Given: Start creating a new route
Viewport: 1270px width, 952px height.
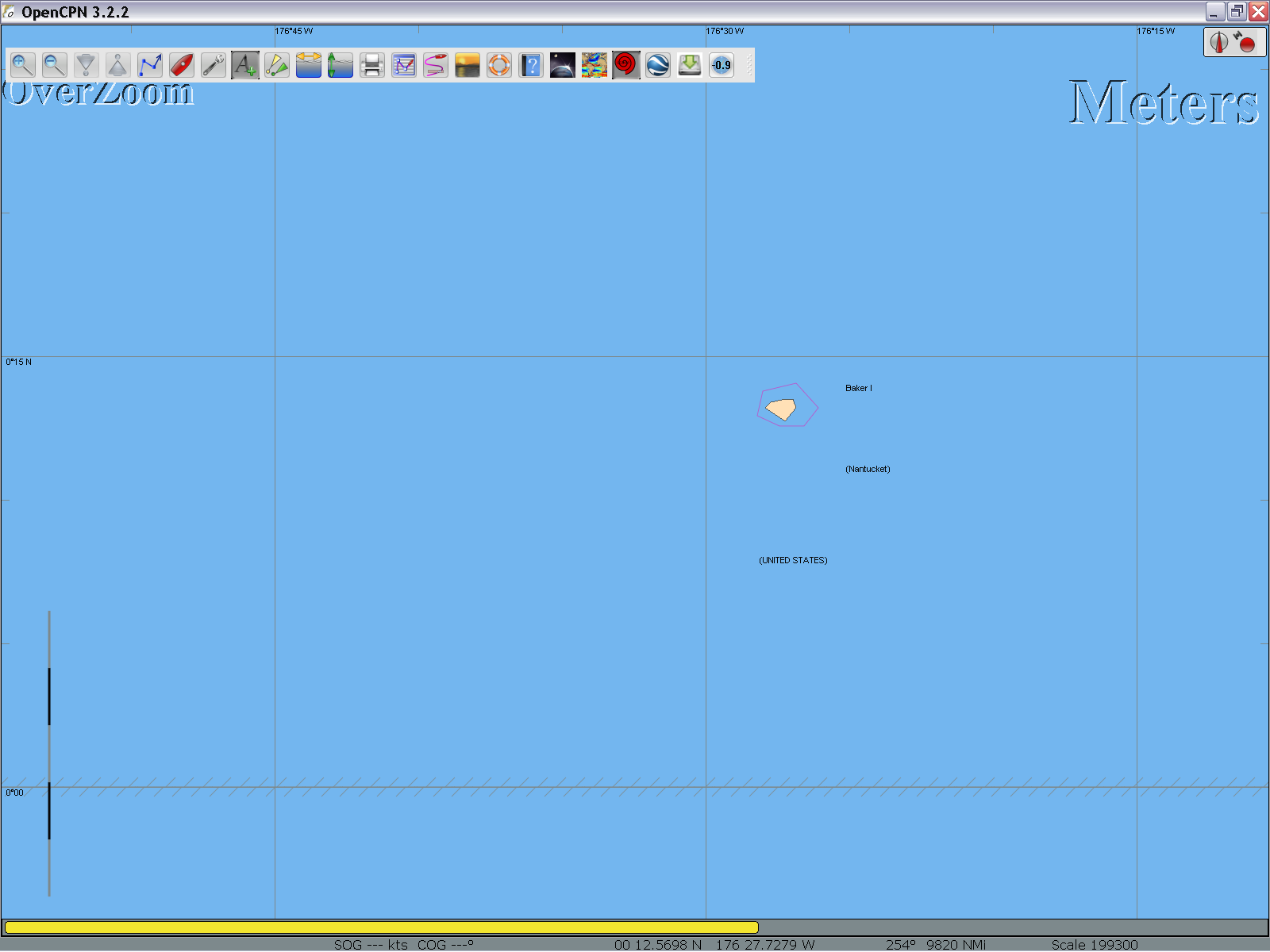Looking at the screenshot, I should pyautogui.click(x=150, y=65).
